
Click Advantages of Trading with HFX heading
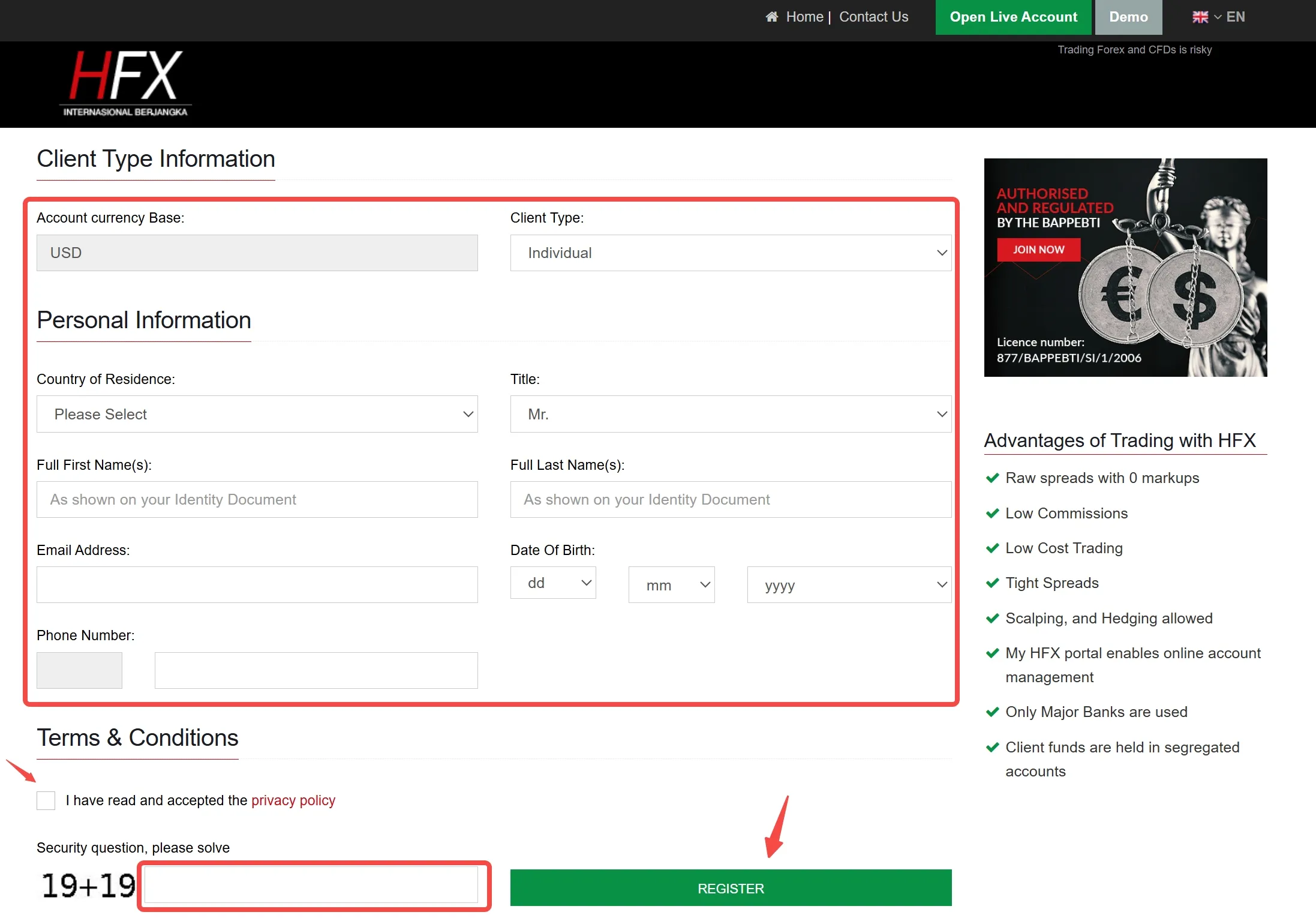1120,440
